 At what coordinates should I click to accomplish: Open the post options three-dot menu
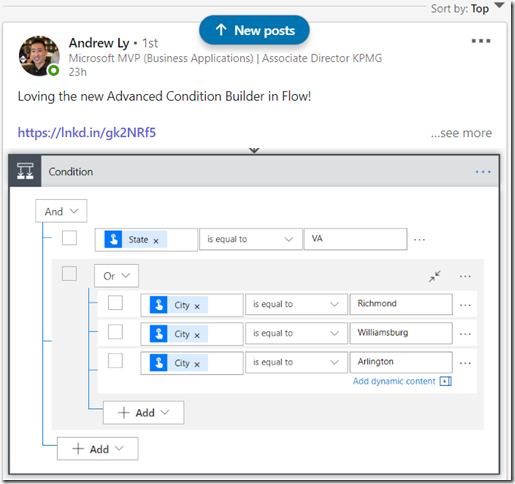tap(481, 41)
